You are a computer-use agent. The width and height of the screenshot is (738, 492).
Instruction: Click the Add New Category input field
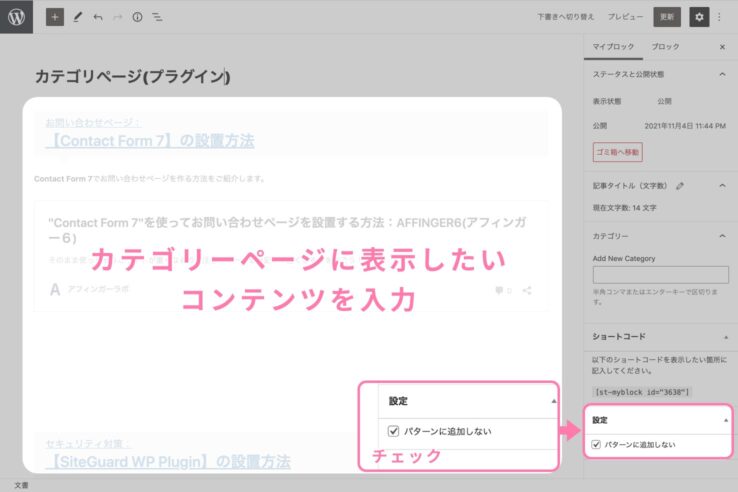[x=660, y=274]
